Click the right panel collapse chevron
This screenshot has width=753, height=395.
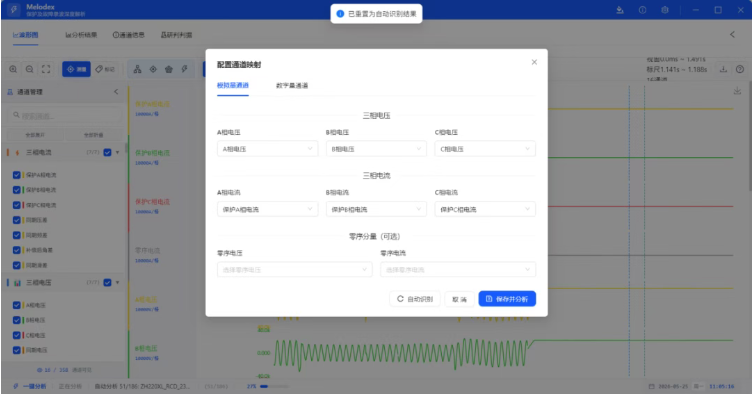pos(732,35)
